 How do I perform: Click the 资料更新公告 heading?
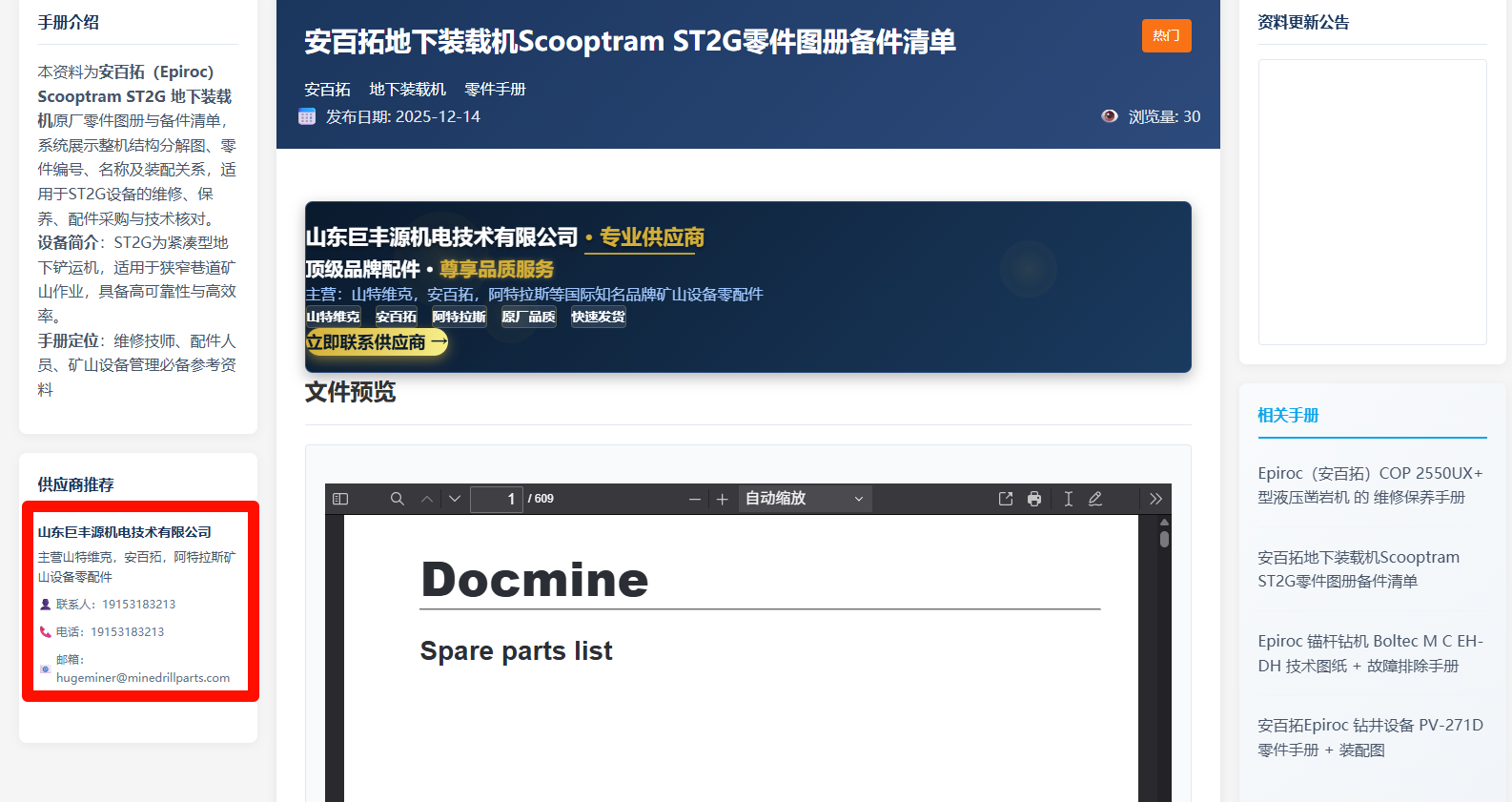(1303, 23)
